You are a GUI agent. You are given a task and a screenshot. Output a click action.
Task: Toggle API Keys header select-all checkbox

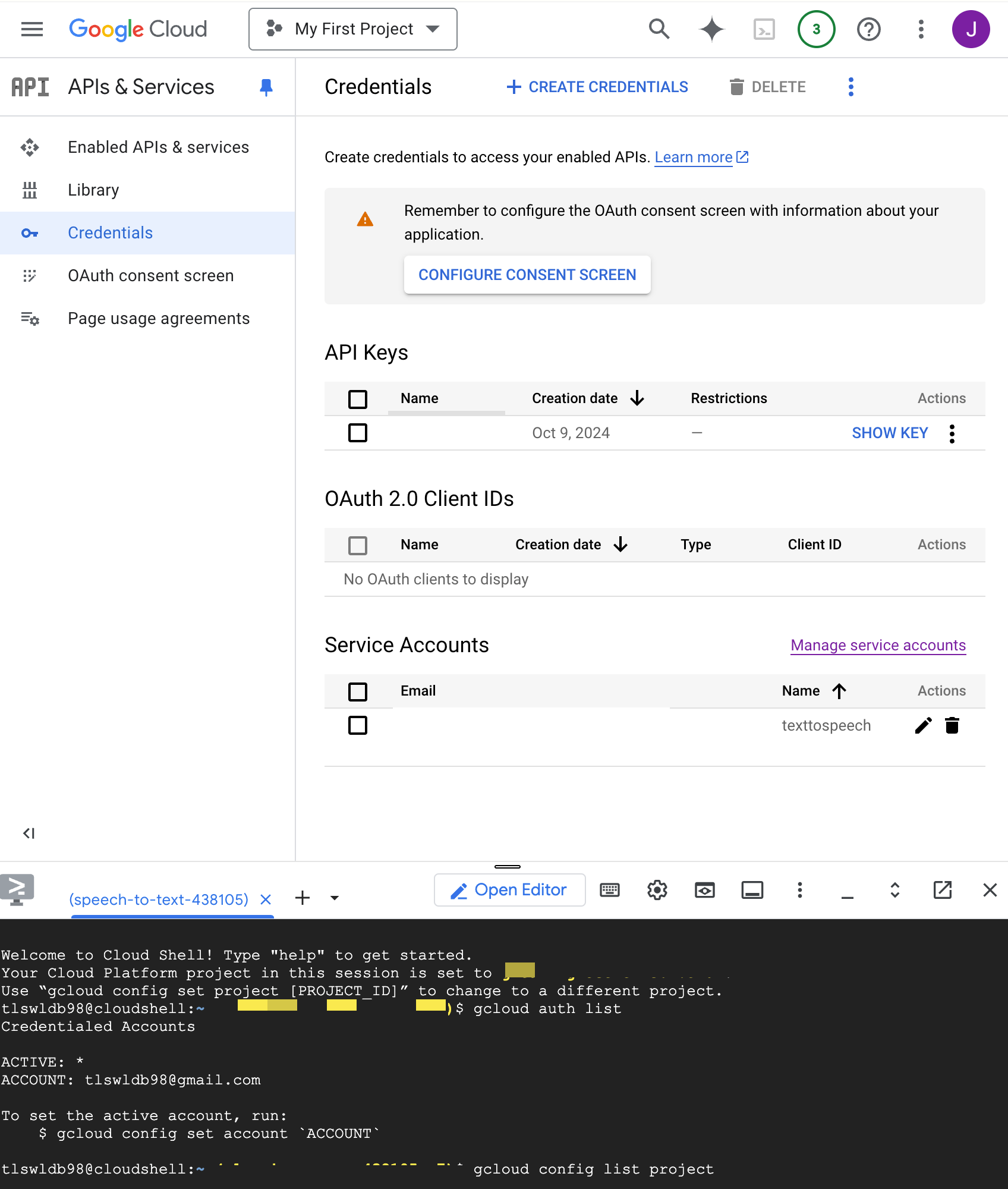tap(358, 399)
